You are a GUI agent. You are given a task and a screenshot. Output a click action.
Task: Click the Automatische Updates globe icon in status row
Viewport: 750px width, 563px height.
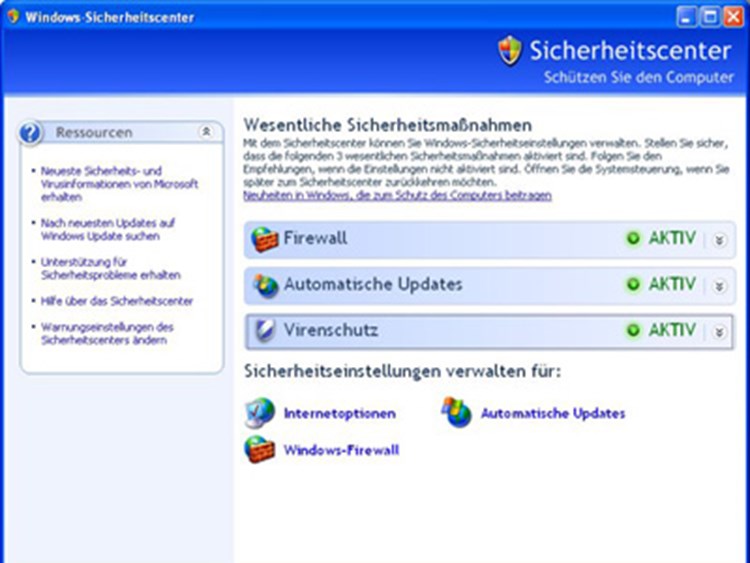[265, 285]
